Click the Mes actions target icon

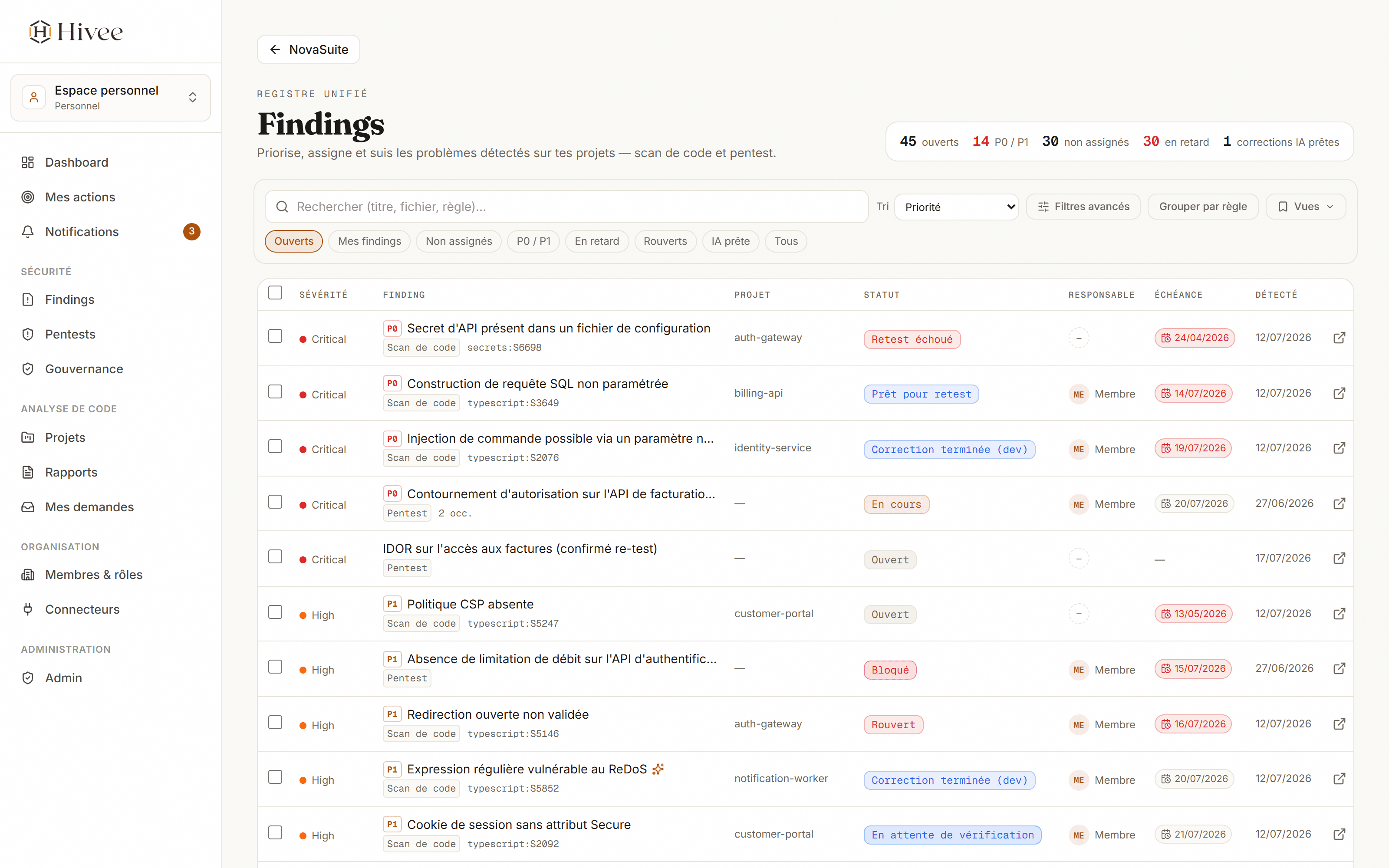click(27, 197)
